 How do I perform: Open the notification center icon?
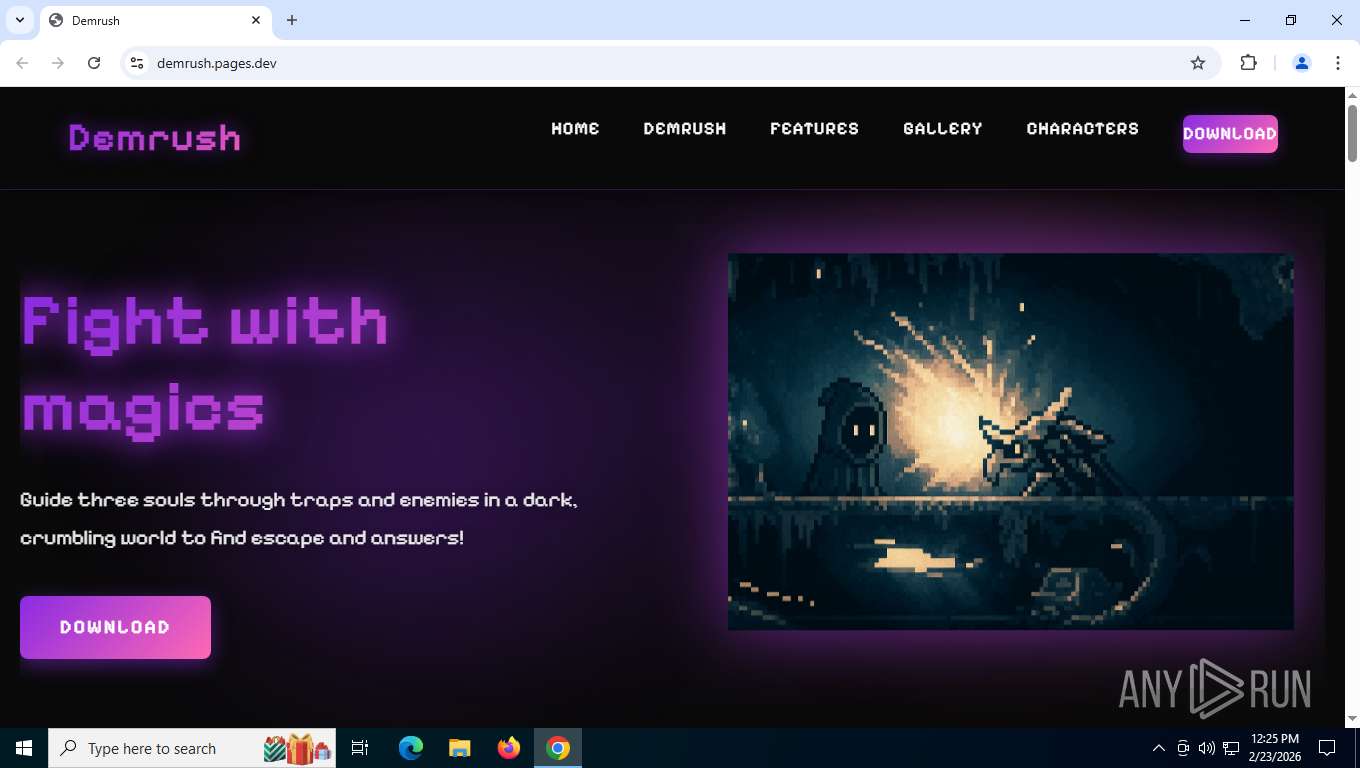pos(1327,748)
